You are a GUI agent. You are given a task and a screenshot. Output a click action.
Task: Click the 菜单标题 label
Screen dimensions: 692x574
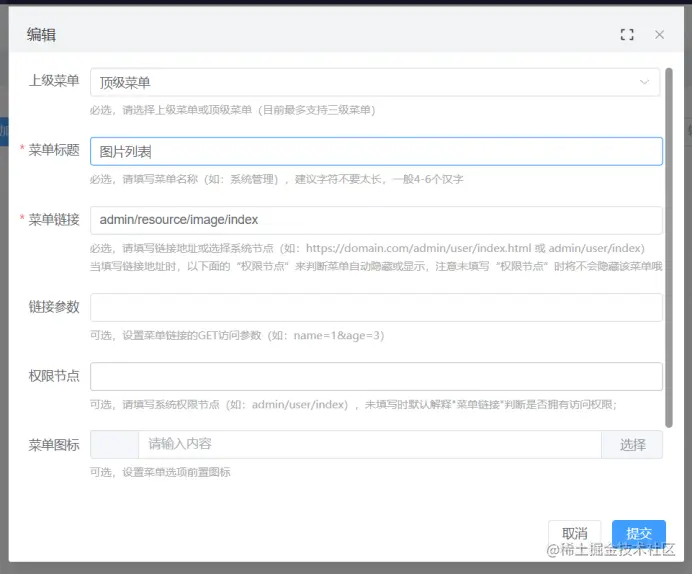[x=54, y=150]
